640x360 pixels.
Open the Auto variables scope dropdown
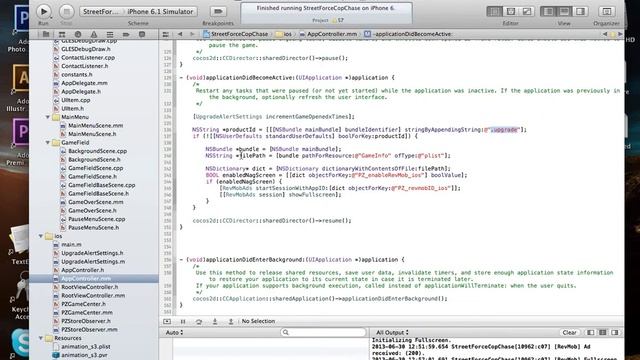coord(174,333)
